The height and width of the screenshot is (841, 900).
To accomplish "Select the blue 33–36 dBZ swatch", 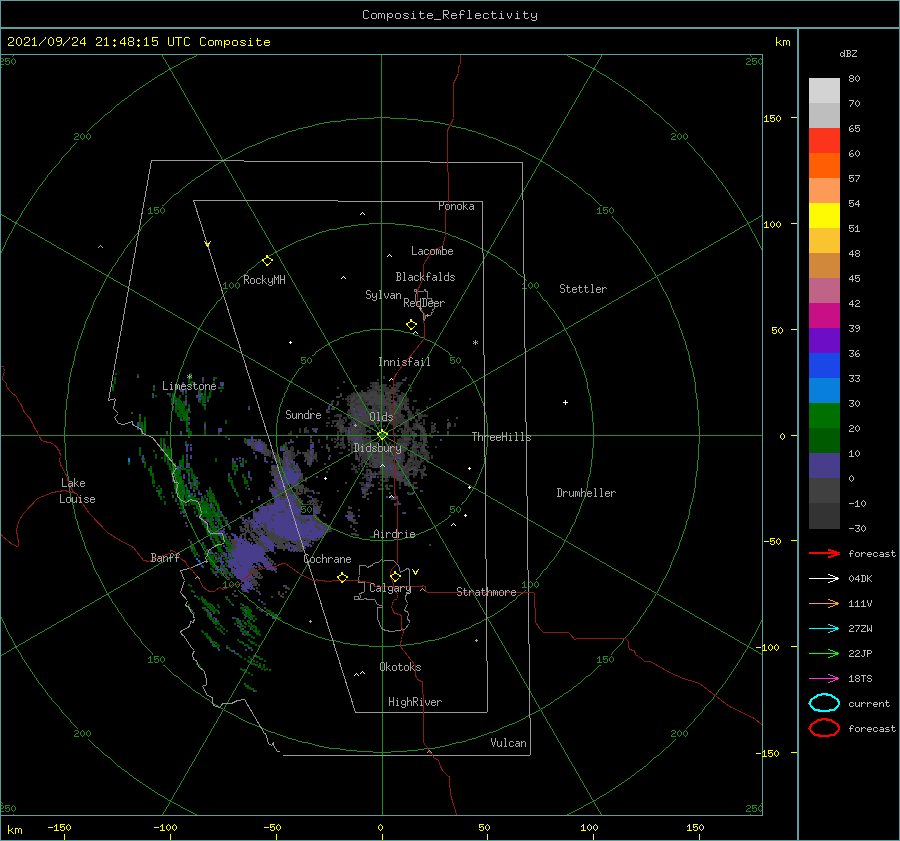I will tap(824, 366).
